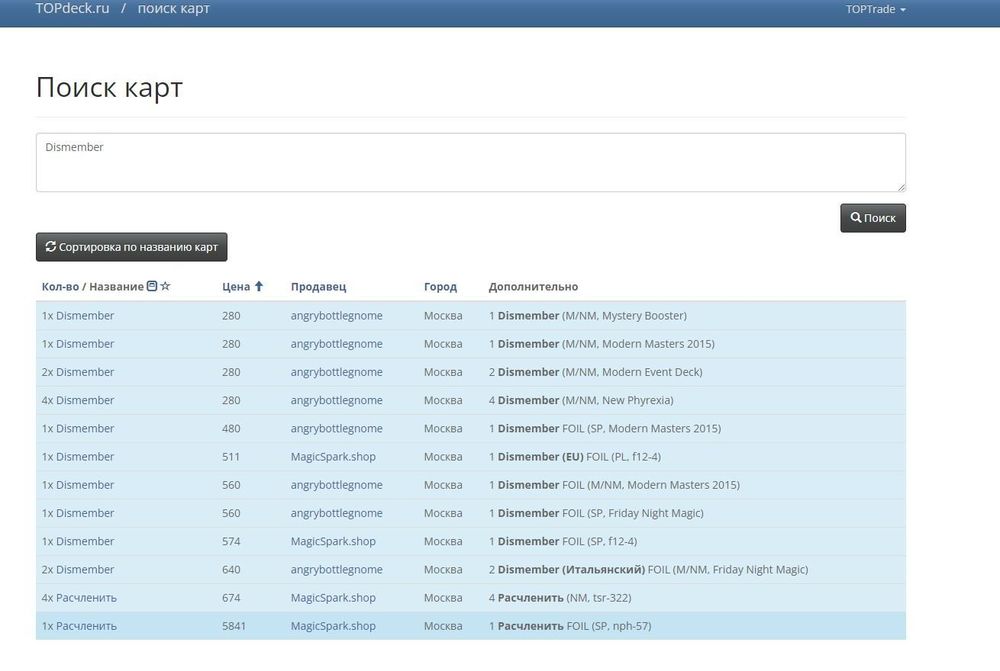Click поиск карт in navigation bar

click(174, 9)
